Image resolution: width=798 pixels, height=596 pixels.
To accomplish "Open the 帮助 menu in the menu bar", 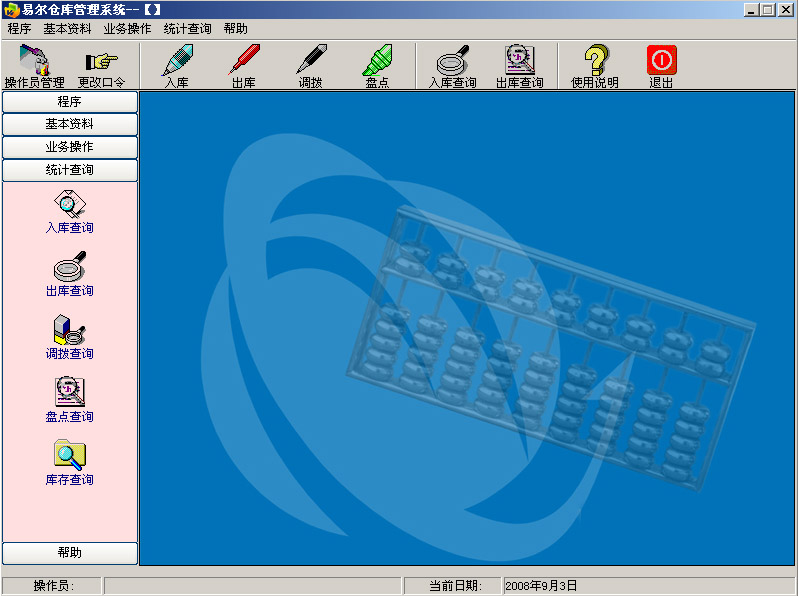I will pos(236,29).
